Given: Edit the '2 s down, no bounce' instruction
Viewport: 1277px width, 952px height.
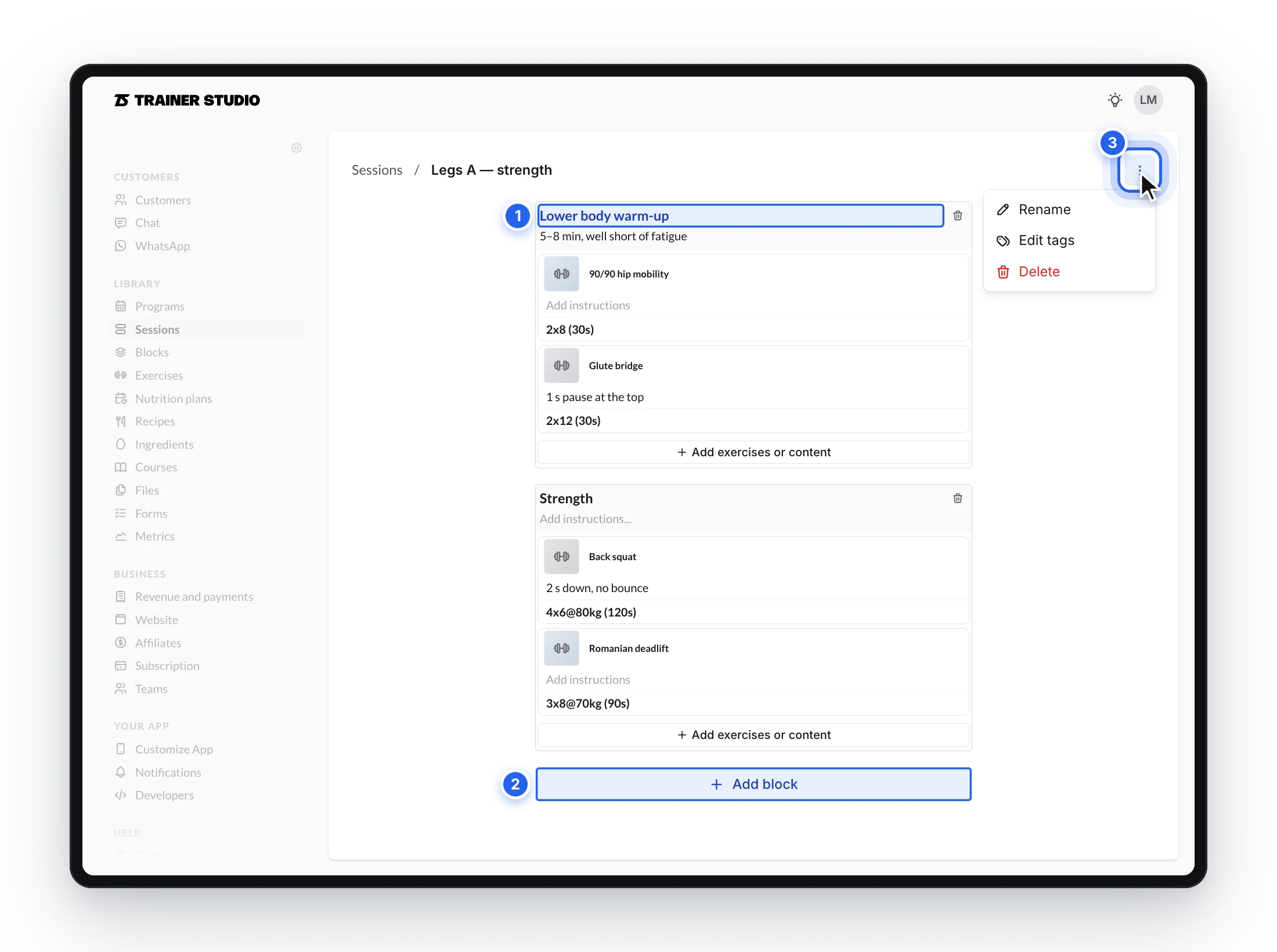Looking at the screenshot, I should (597, 588).
